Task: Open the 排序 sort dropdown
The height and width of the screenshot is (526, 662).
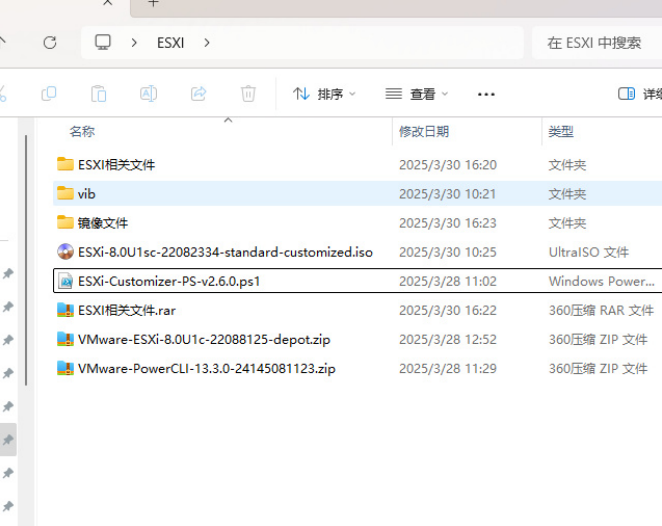Action: pyautogui.click(x=325, y=94)
